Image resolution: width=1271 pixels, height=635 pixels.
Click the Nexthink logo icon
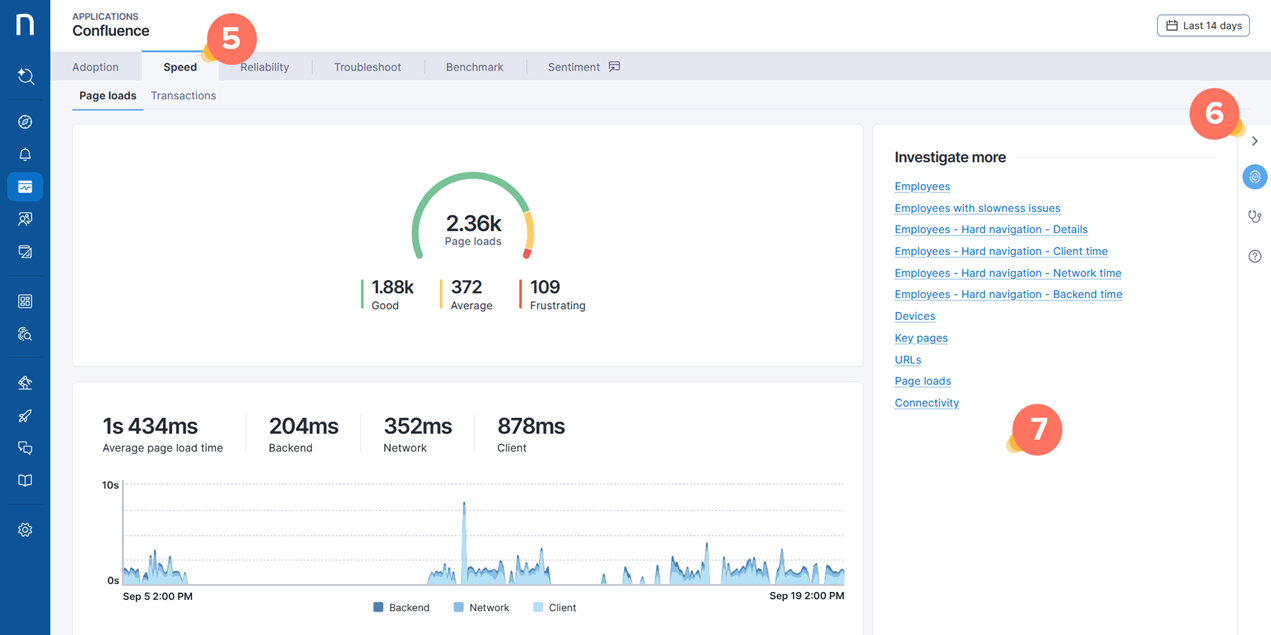pos(25,25)
